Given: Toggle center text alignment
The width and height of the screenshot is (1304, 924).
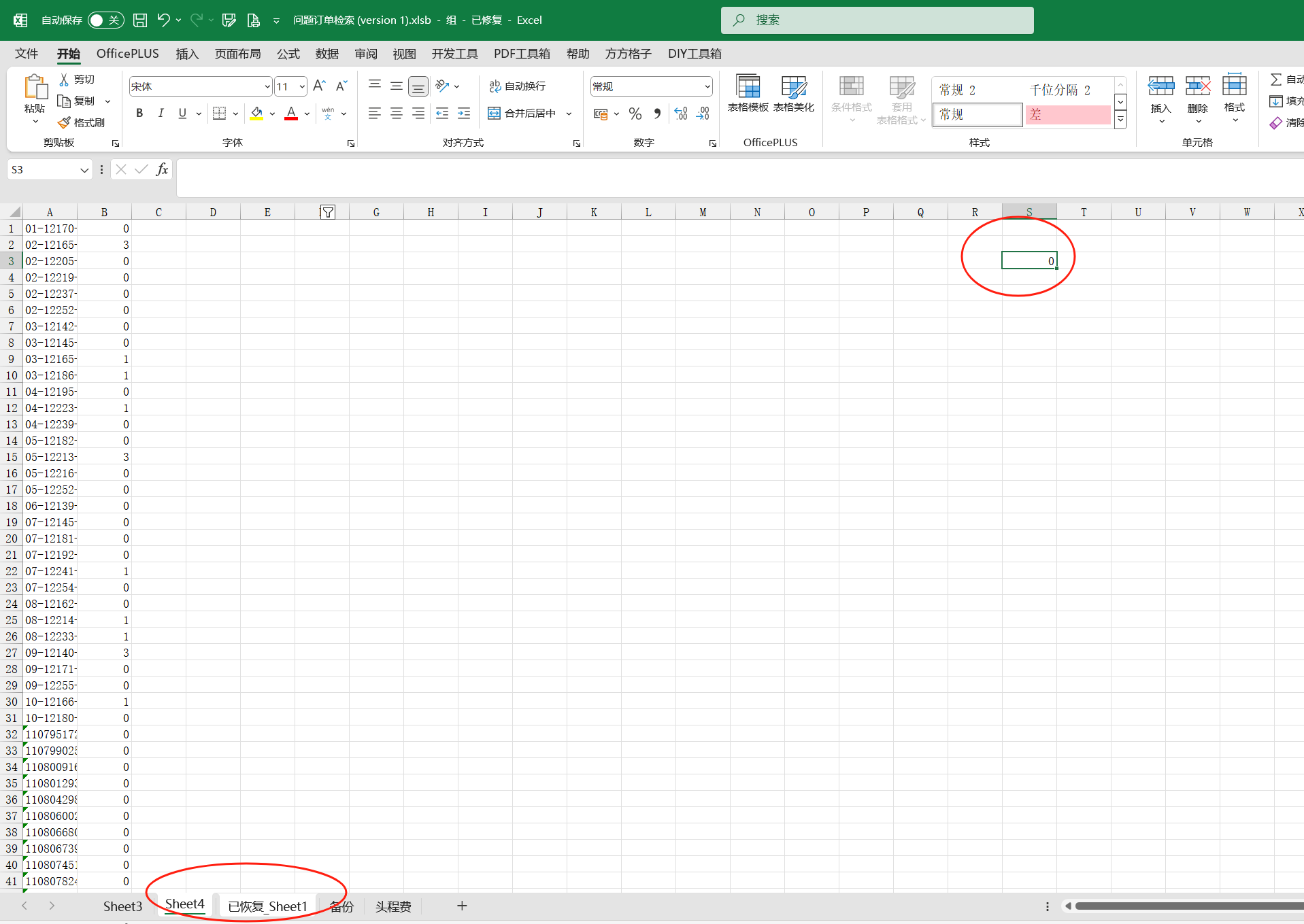Looking at the screenshot, I should click(396, 114).
